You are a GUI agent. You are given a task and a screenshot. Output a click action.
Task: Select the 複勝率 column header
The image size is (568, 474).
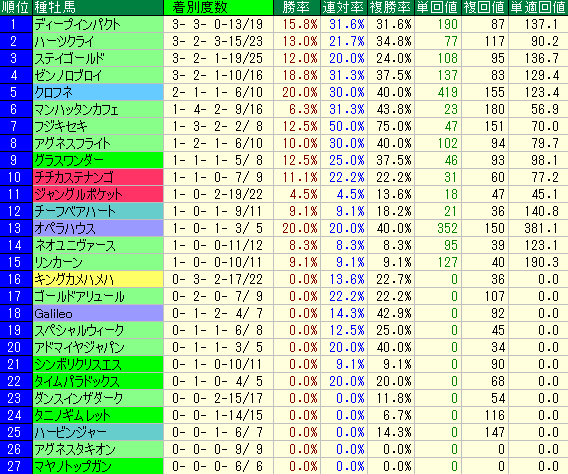(x=391, y=7)
